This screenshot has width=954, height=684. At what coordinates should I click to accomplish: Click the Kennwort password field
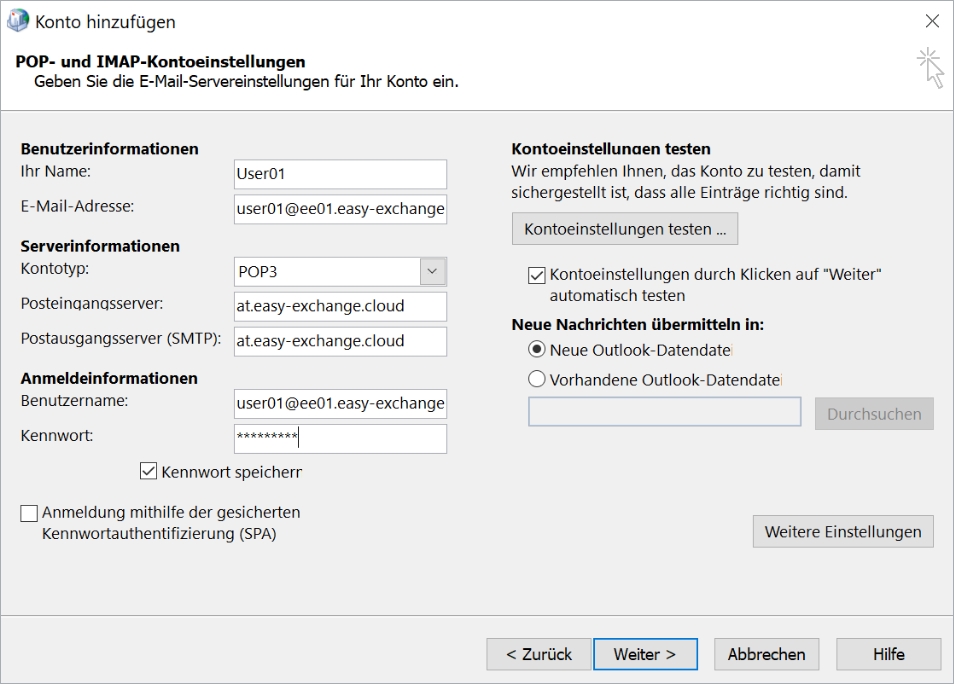[340, 438]
